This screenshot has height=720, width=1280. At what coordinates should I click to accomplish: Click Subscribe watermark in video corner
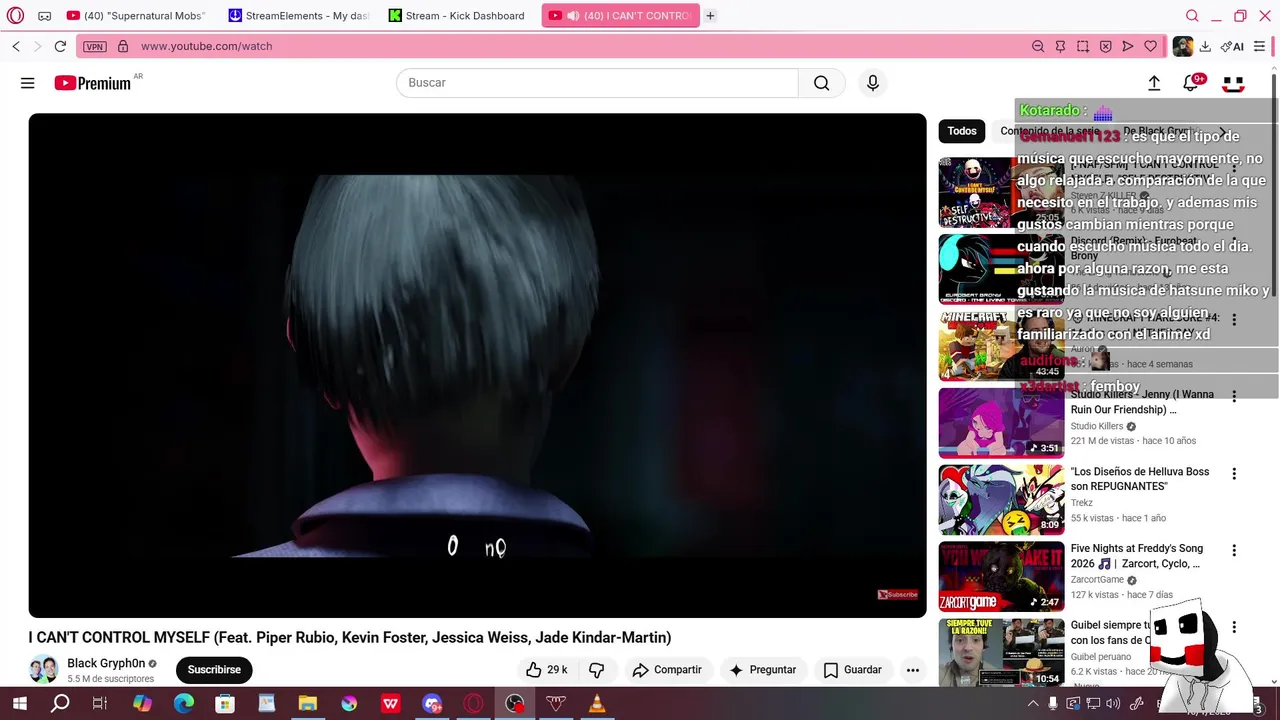898,594
